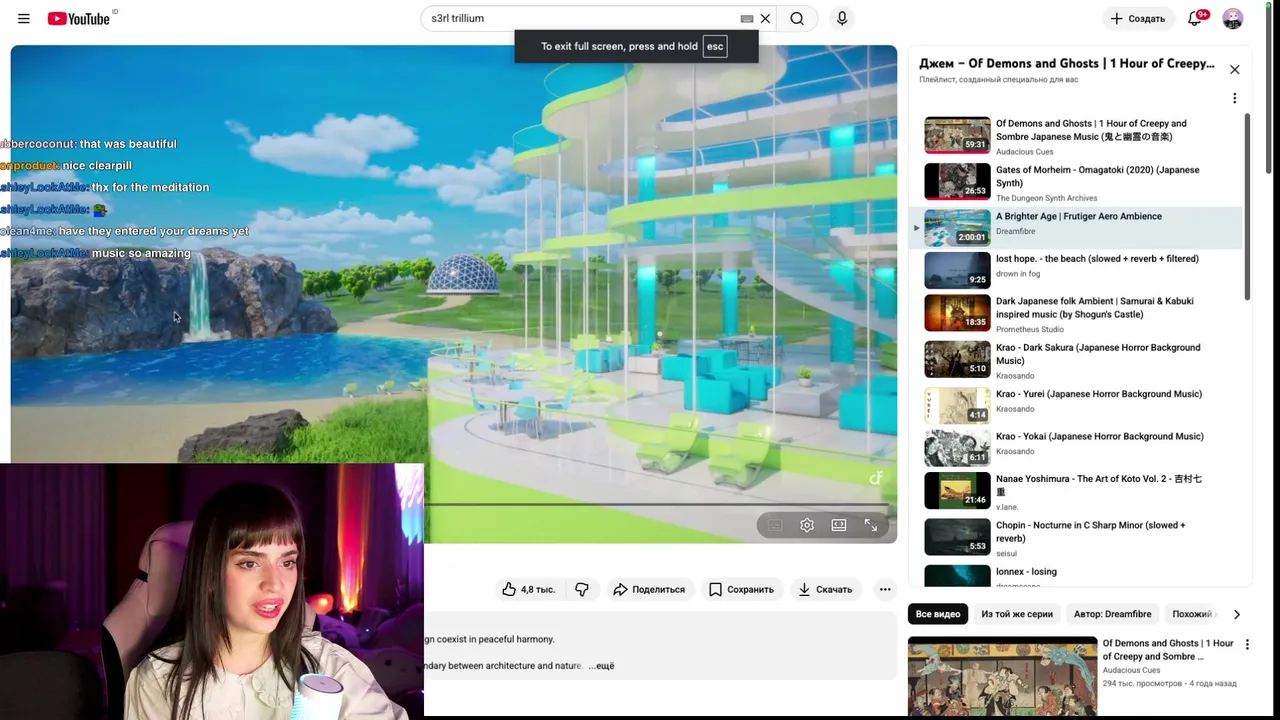Viewport: 1280px width, 720px height.
Task: Select A Brighter Age Frutiger Aero Ambience item
Action: pos(1075,228)
